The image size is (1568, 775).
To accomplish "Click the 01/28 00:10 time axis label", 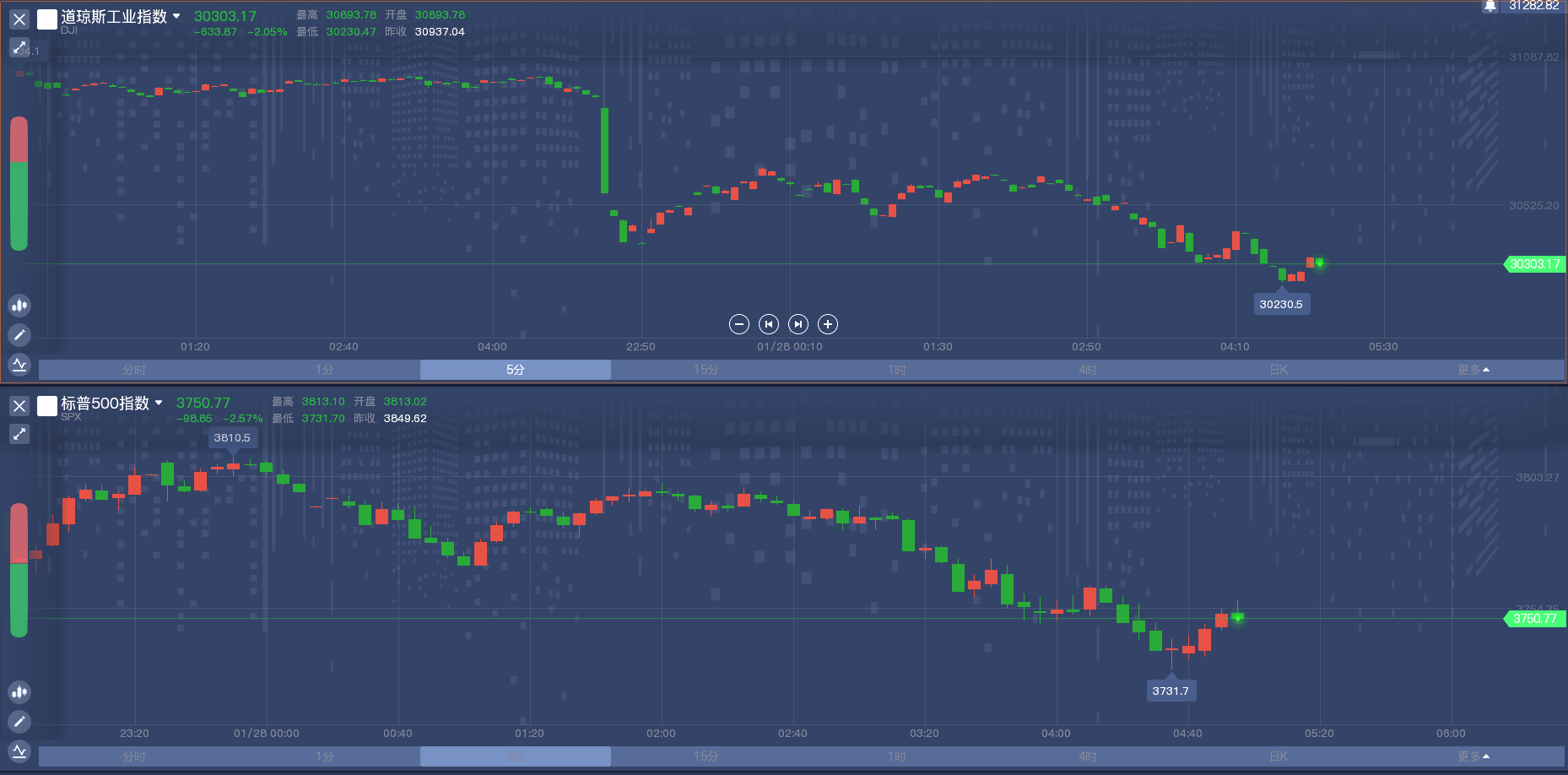I will pos(790,347).
